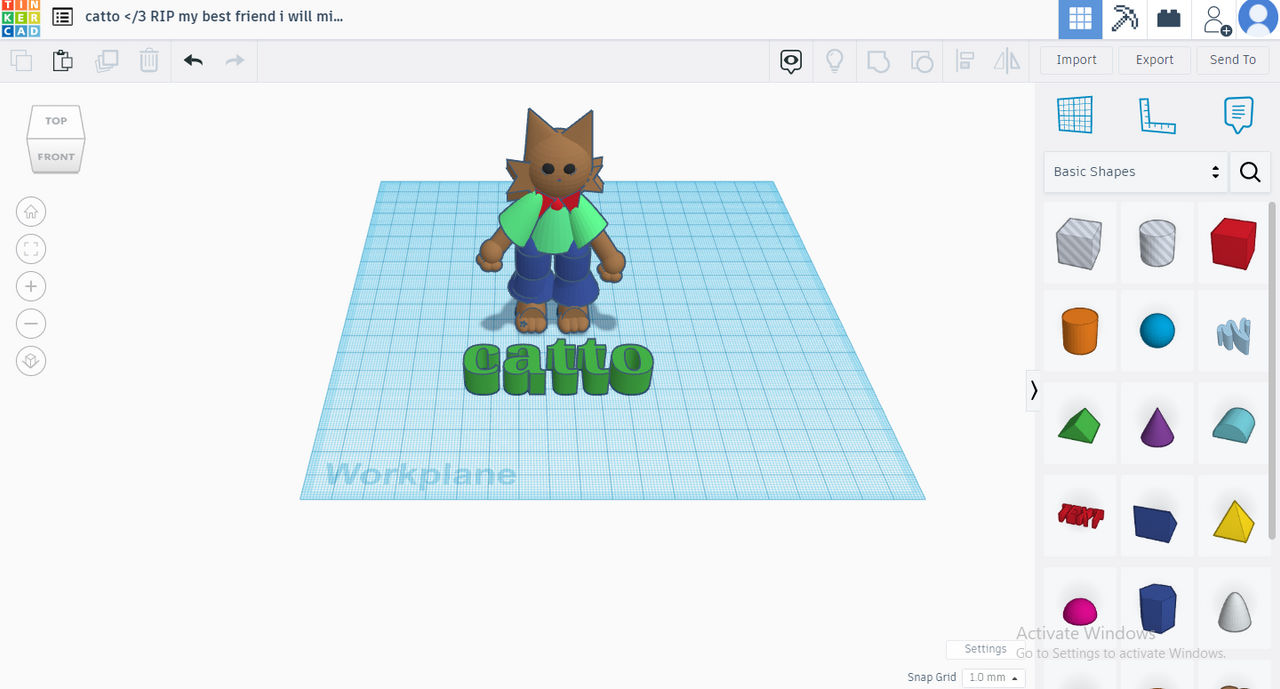Click the Delete trash icon

(x=148, y=60)
